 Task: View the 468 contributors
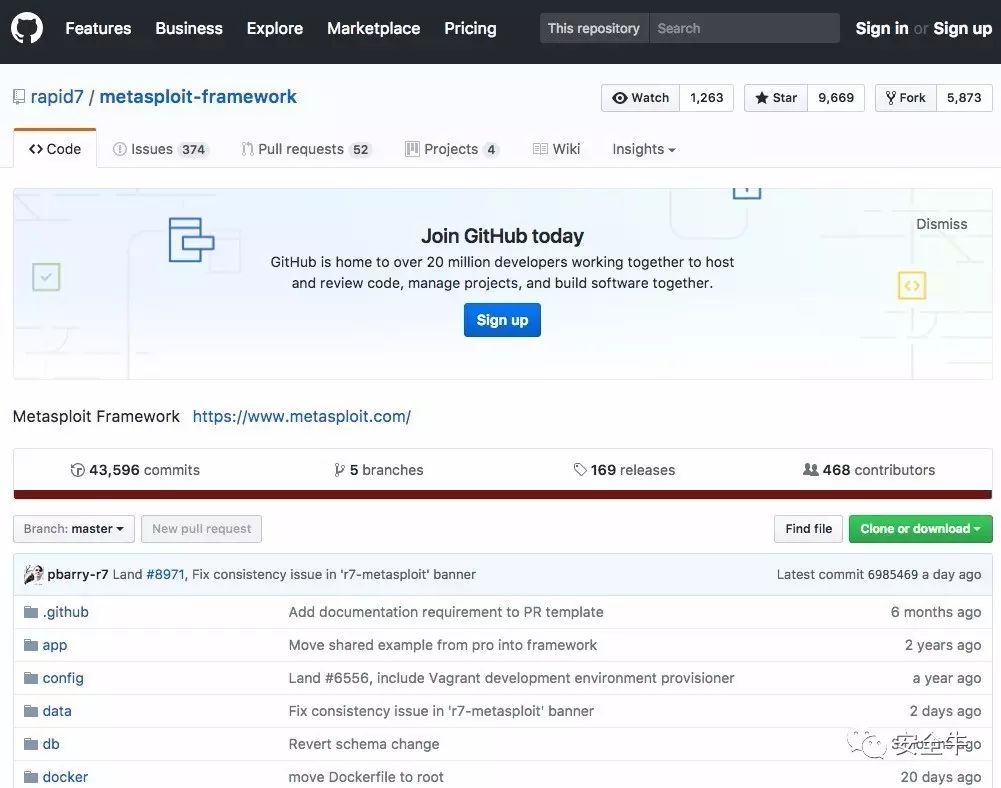pyautogui.click(x=869, y=470)
